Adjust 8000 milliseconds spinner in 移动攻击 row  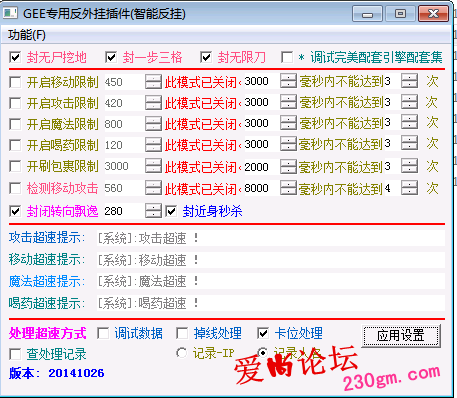coord(288,188)
